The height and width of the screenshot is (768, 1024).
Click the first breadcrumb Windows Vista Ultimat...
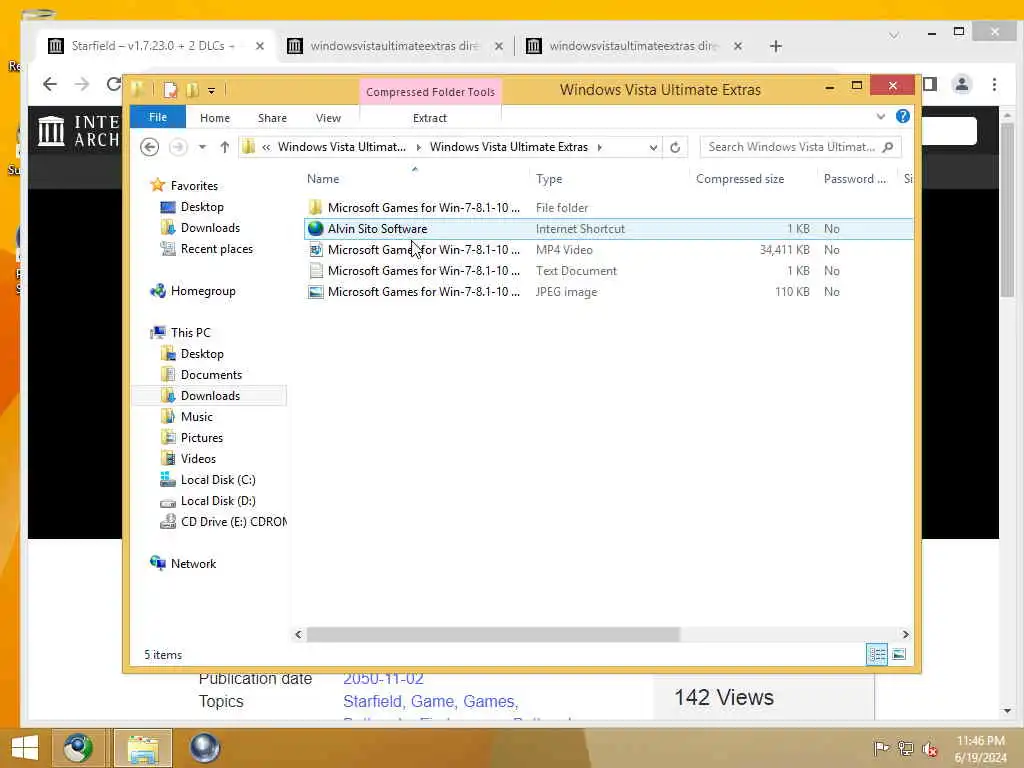(x=342, y=147)
